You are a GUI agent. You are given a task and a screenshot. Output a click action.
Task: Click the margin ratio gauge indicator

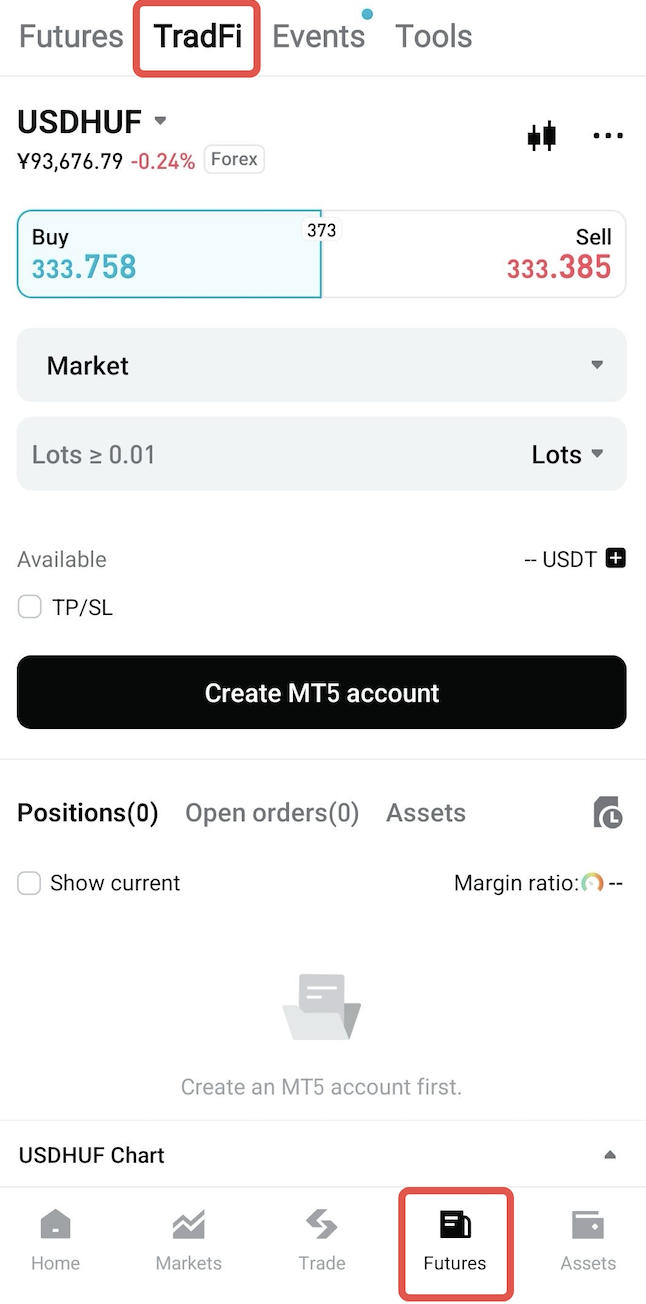[593, 883]
